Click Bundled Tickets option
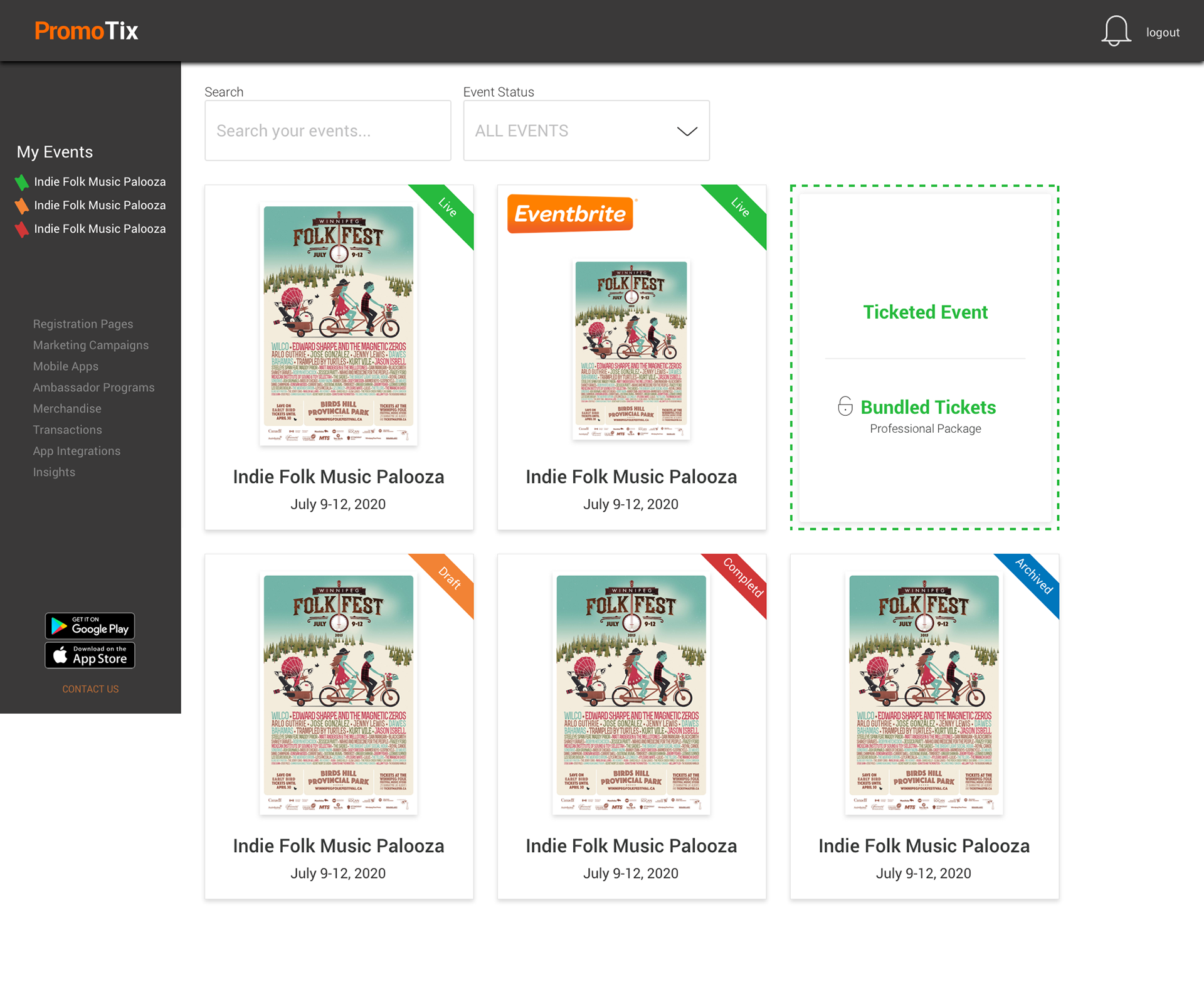Viewport: 1204px width, 1004px height. point(928,407)
